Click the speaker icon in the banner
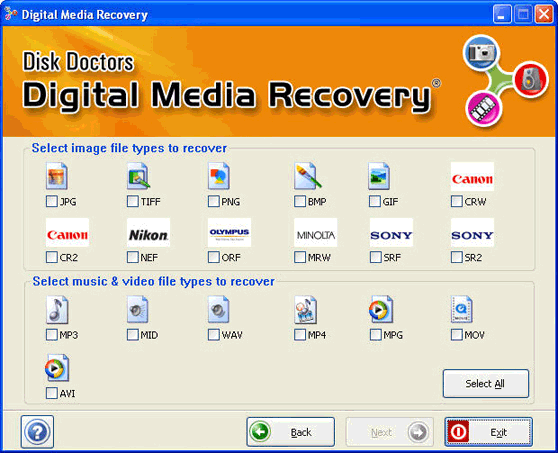Viewport: 558px width, 453px height. (531, 79)
